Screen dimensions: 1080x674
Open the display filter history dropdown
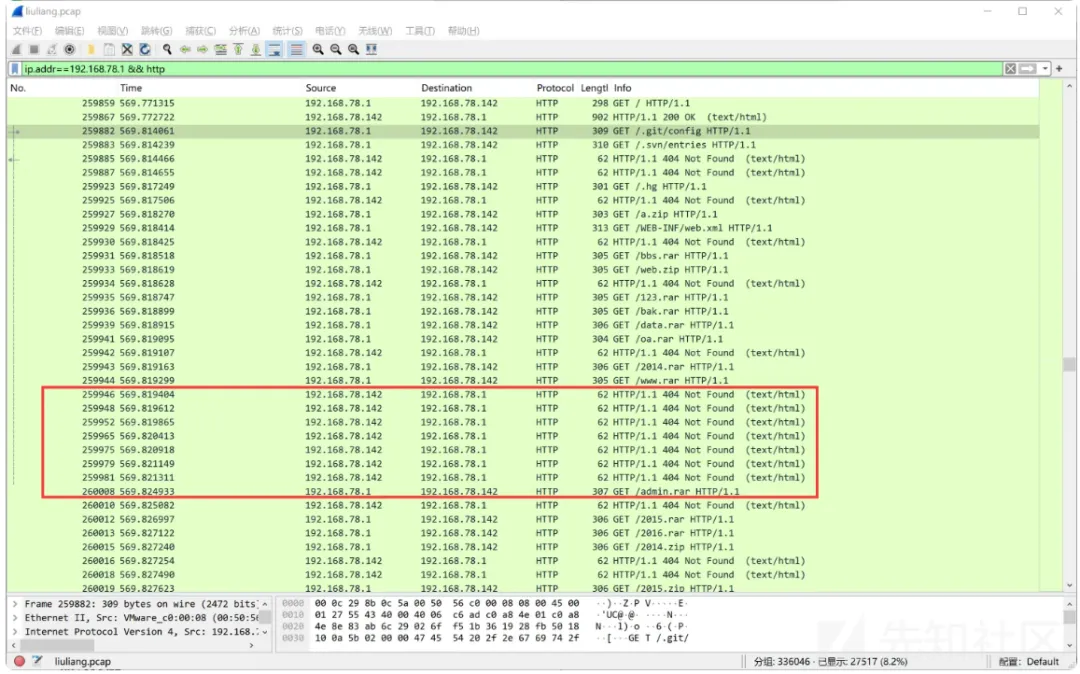(x=1045, y=69)
